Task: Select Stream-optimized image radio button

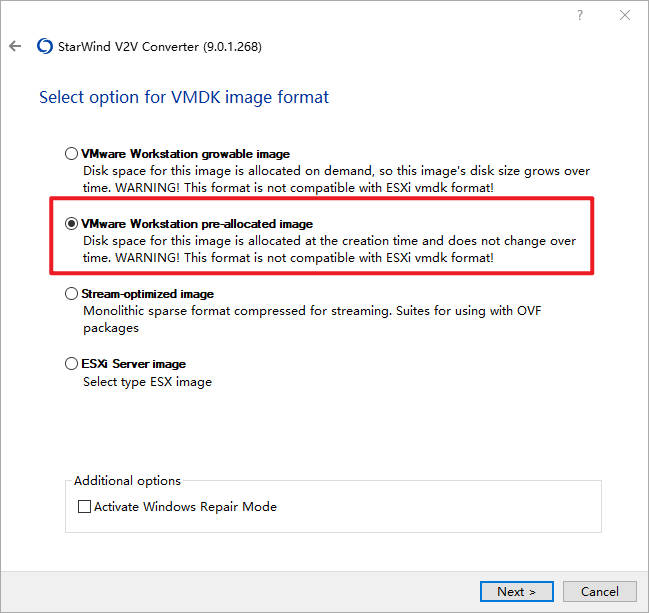Action: pyautogui.click(x=71, y=293)
